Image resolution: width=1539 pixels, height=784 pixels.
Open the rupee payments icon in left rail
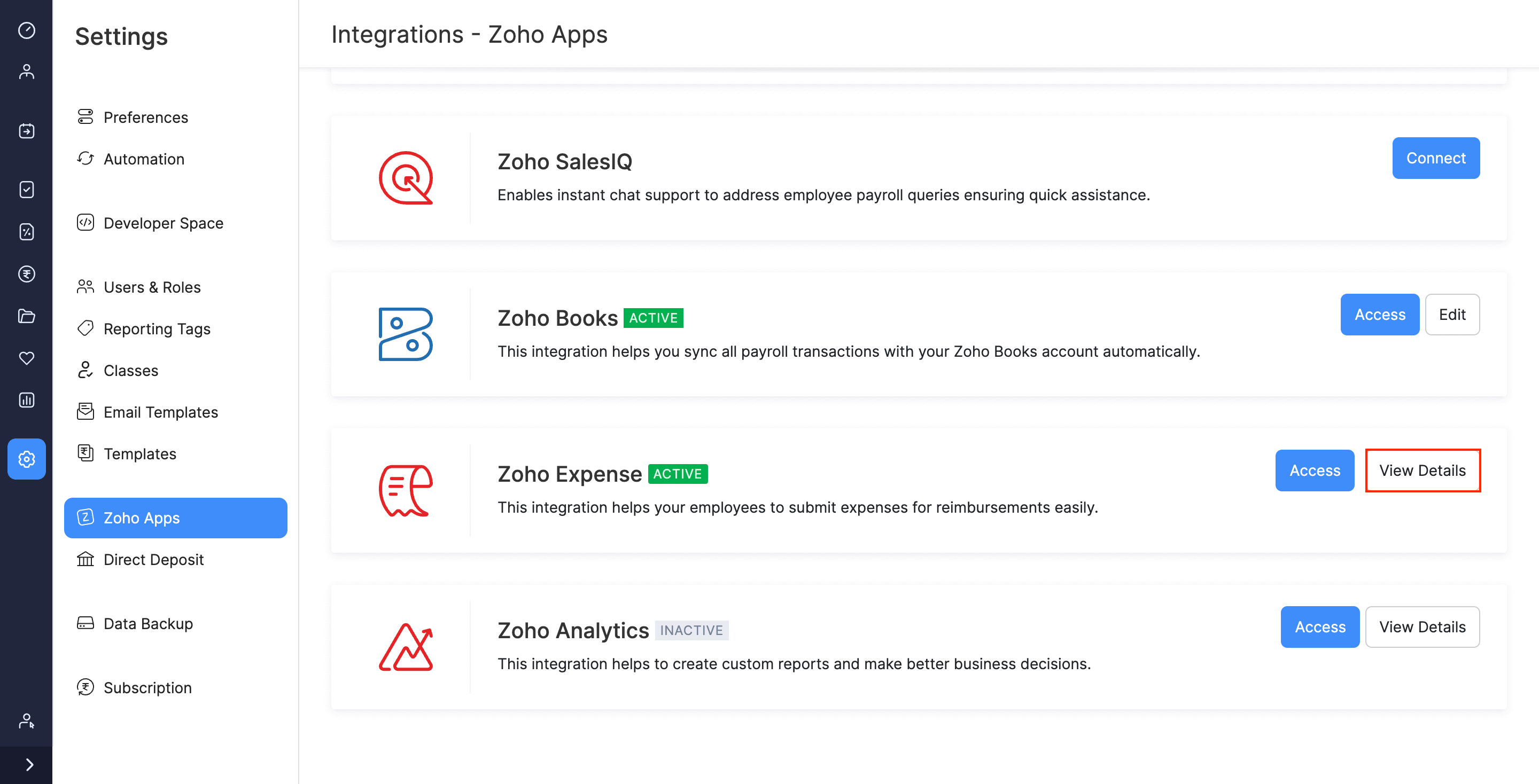(x=26, y=274)
